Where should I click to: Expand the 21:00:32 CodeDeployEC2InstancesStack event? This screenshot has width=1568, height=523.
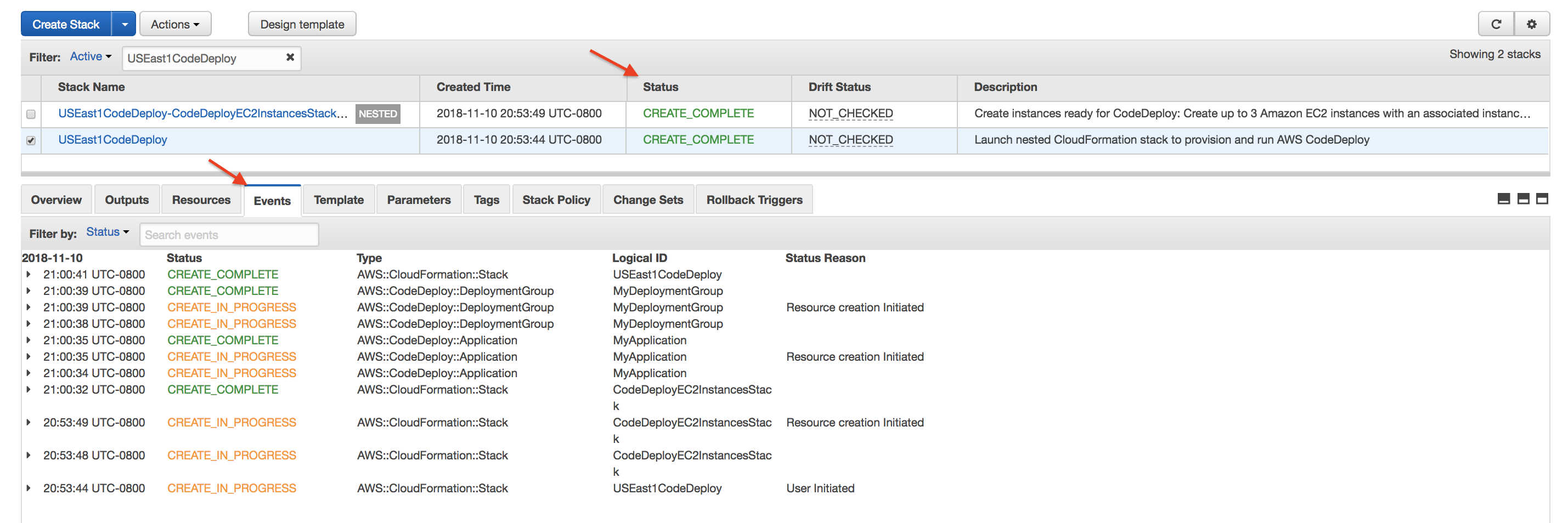click(29, 389)
